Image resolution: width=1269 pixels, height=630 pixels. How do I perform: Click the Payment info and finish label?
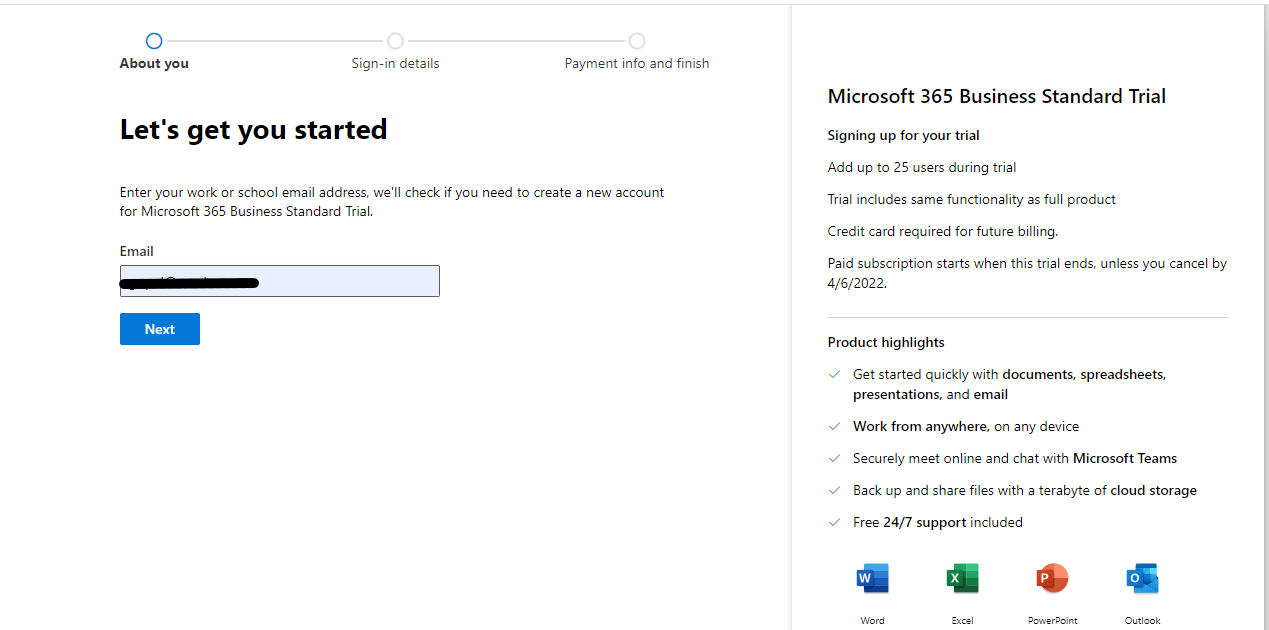[x=637, y=63]
